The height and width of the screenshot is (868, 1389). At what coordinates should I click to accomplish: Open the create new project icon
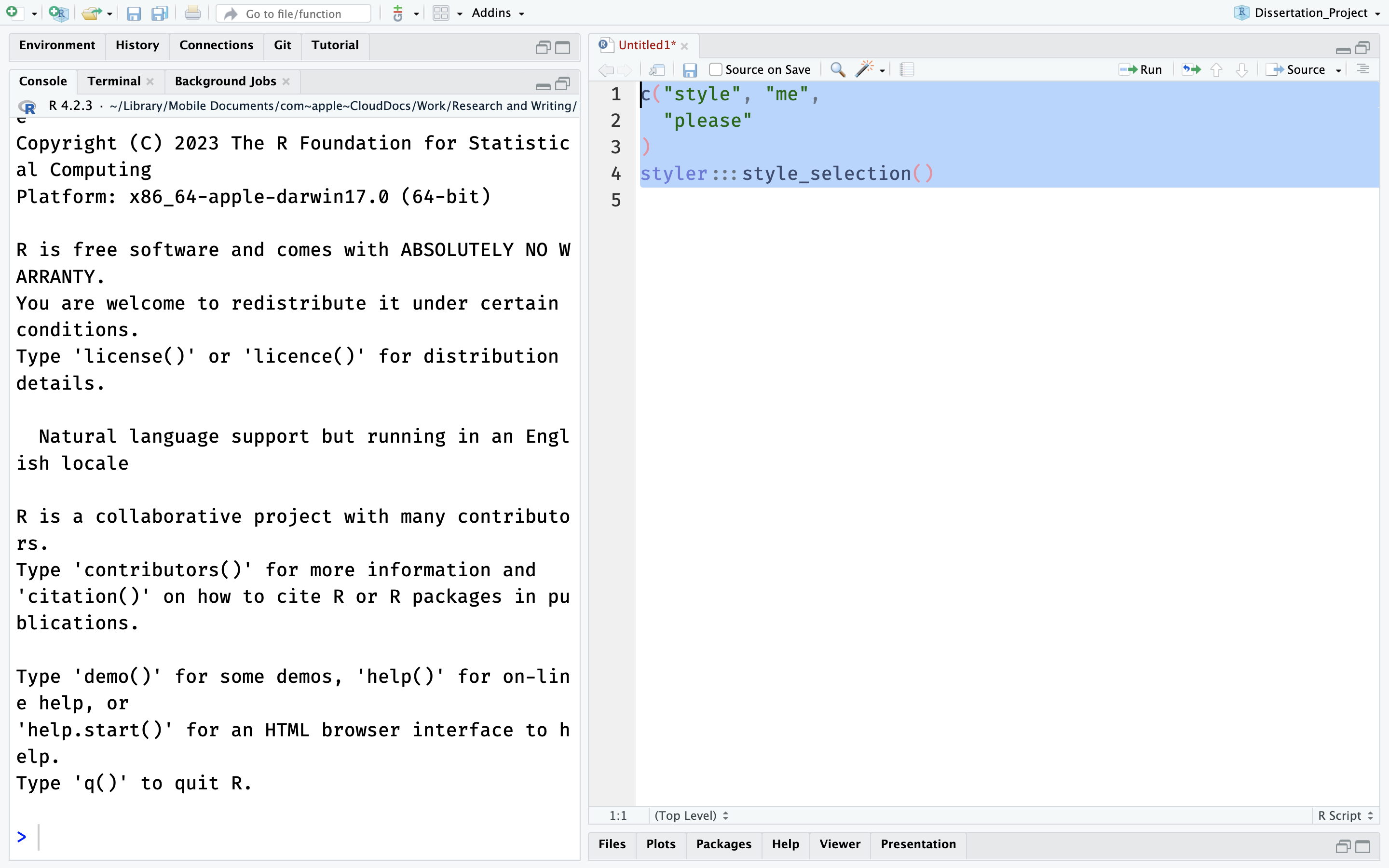[58, 13]
